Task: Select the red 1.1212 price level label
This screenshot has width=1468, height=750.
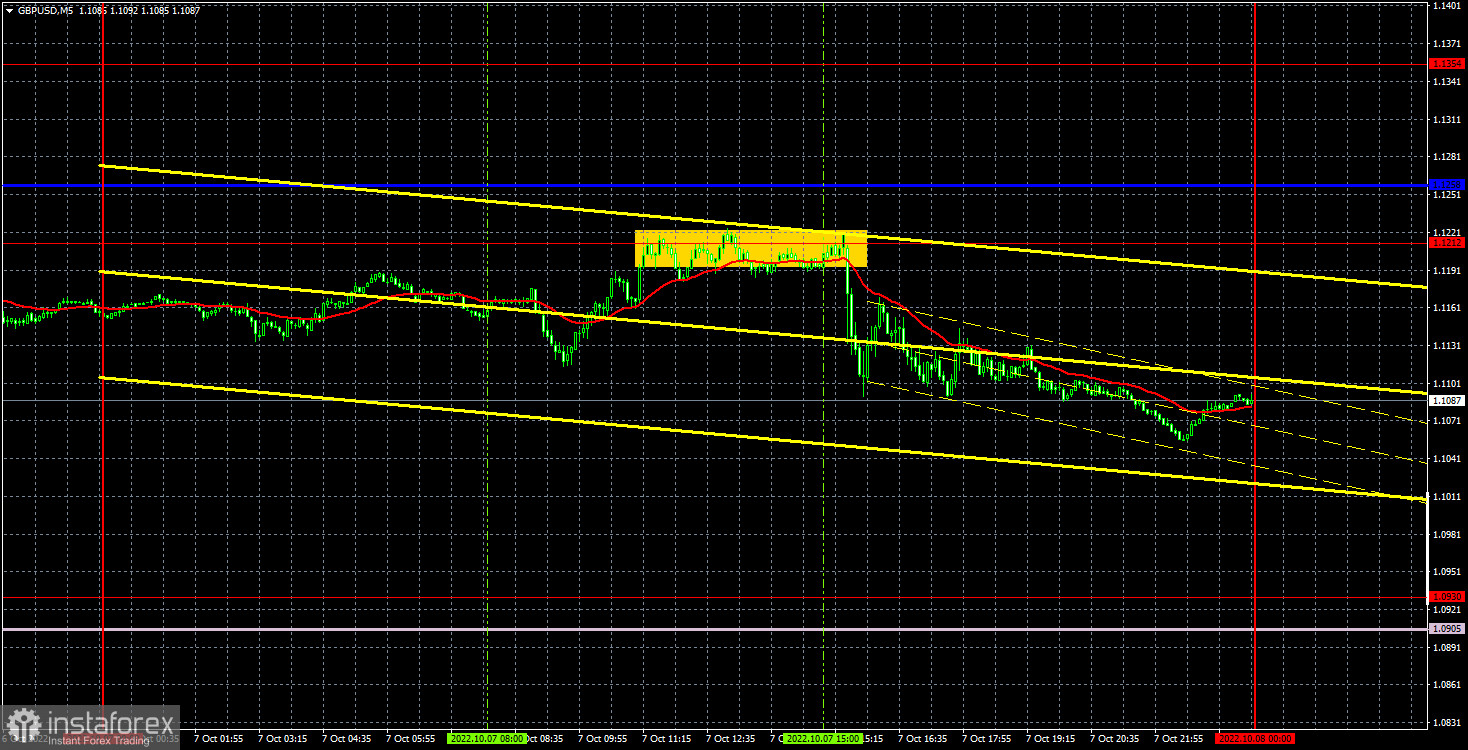Action: [1447, 243]
